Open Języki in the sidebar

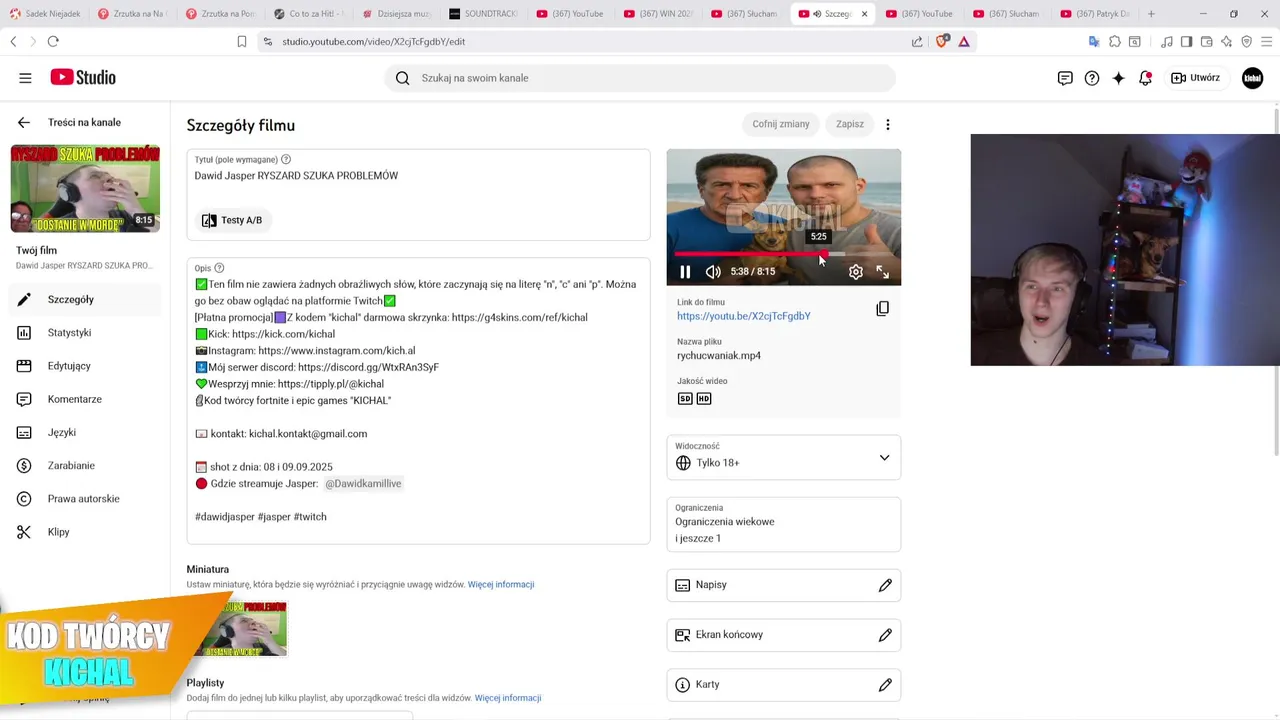point(85,432)
